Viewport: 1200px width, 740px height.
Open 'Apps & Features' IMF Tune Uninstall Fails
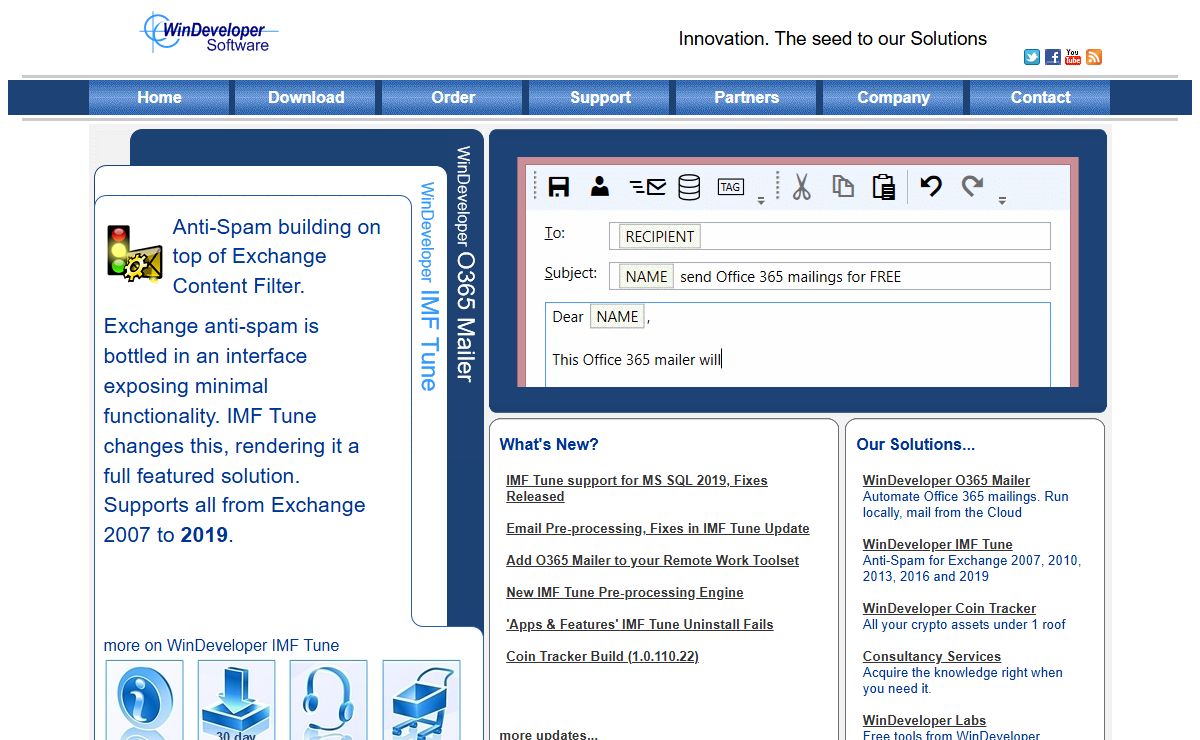[x=640, y=624]
